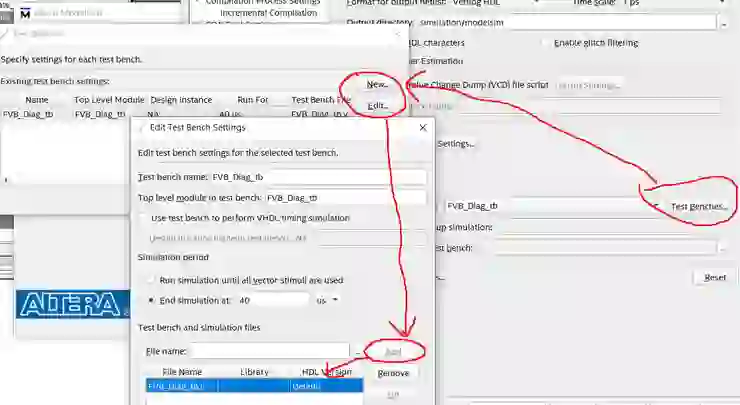The height and width of the screenshot is (405, 740).
Task: Click the Reset button in Settings window
Action: point(715,278)
